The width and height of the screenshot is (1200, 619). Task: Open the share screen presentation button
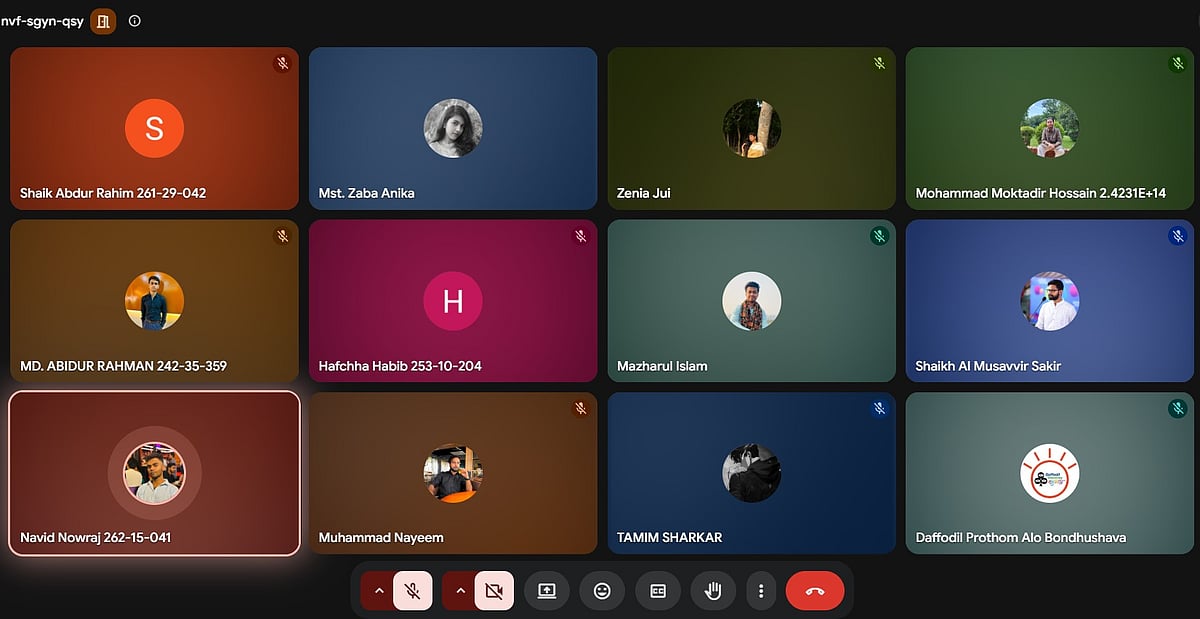[546, 590]
